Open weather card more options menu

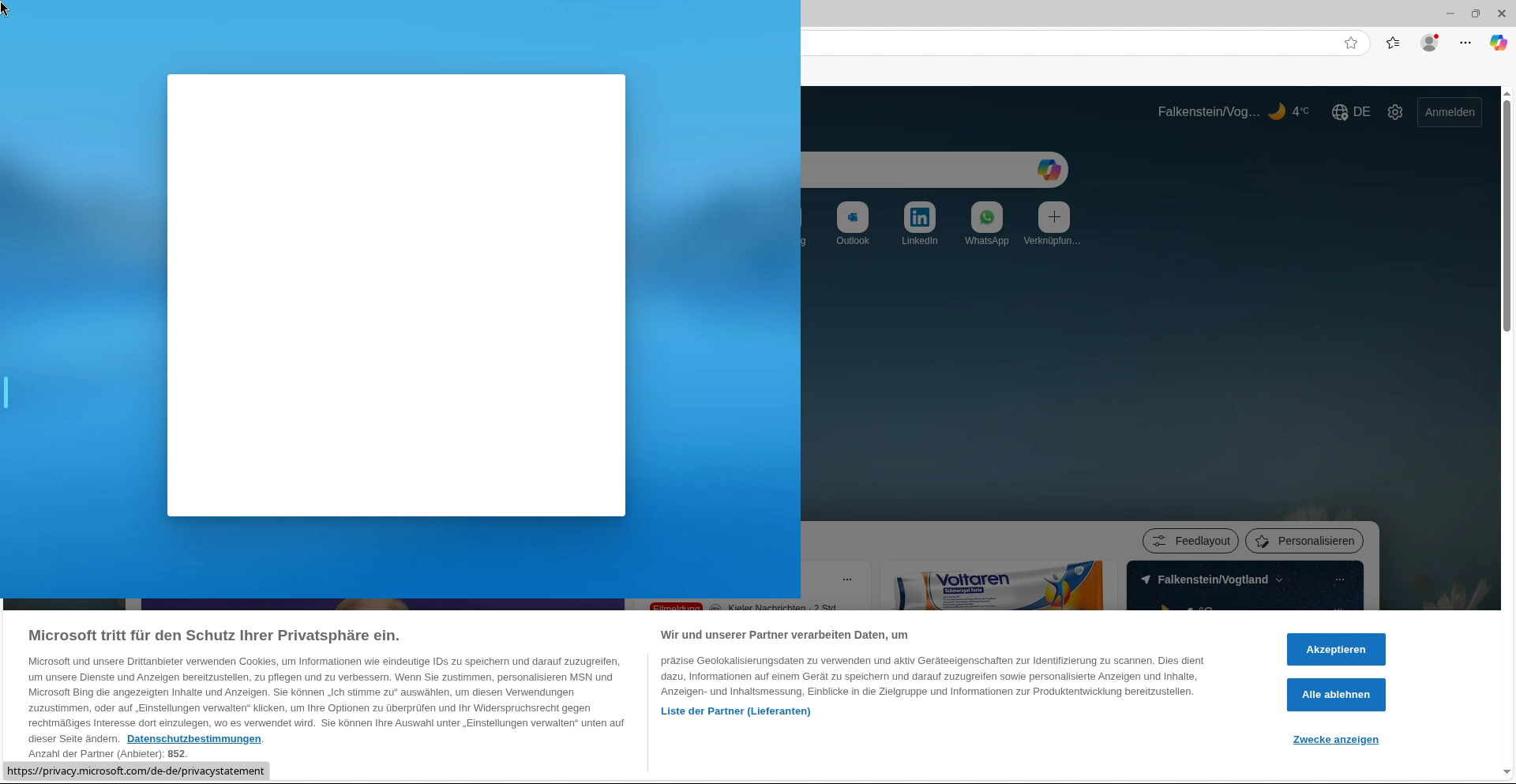point(1339,580)
